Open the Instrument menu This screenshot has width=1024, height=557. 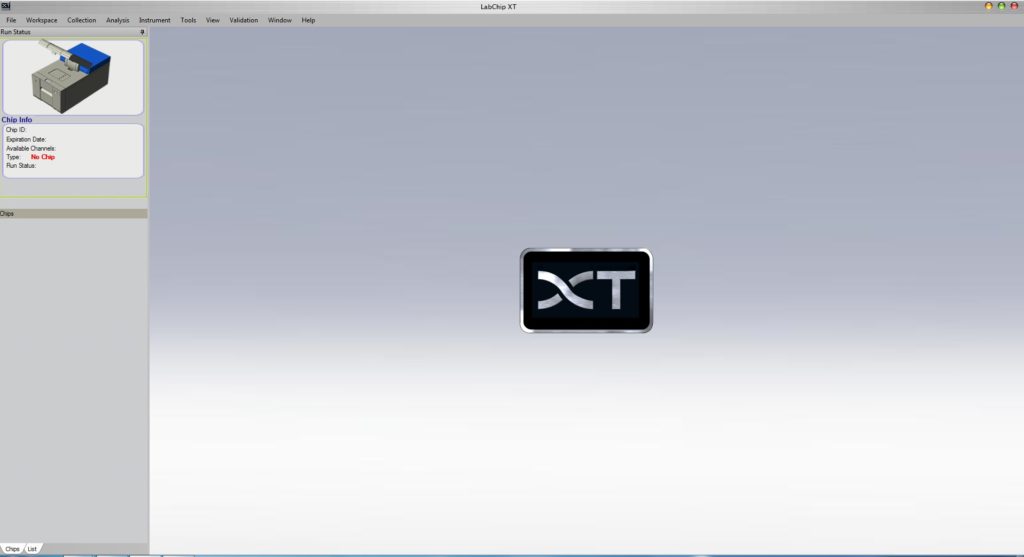(x=155, y=20)
